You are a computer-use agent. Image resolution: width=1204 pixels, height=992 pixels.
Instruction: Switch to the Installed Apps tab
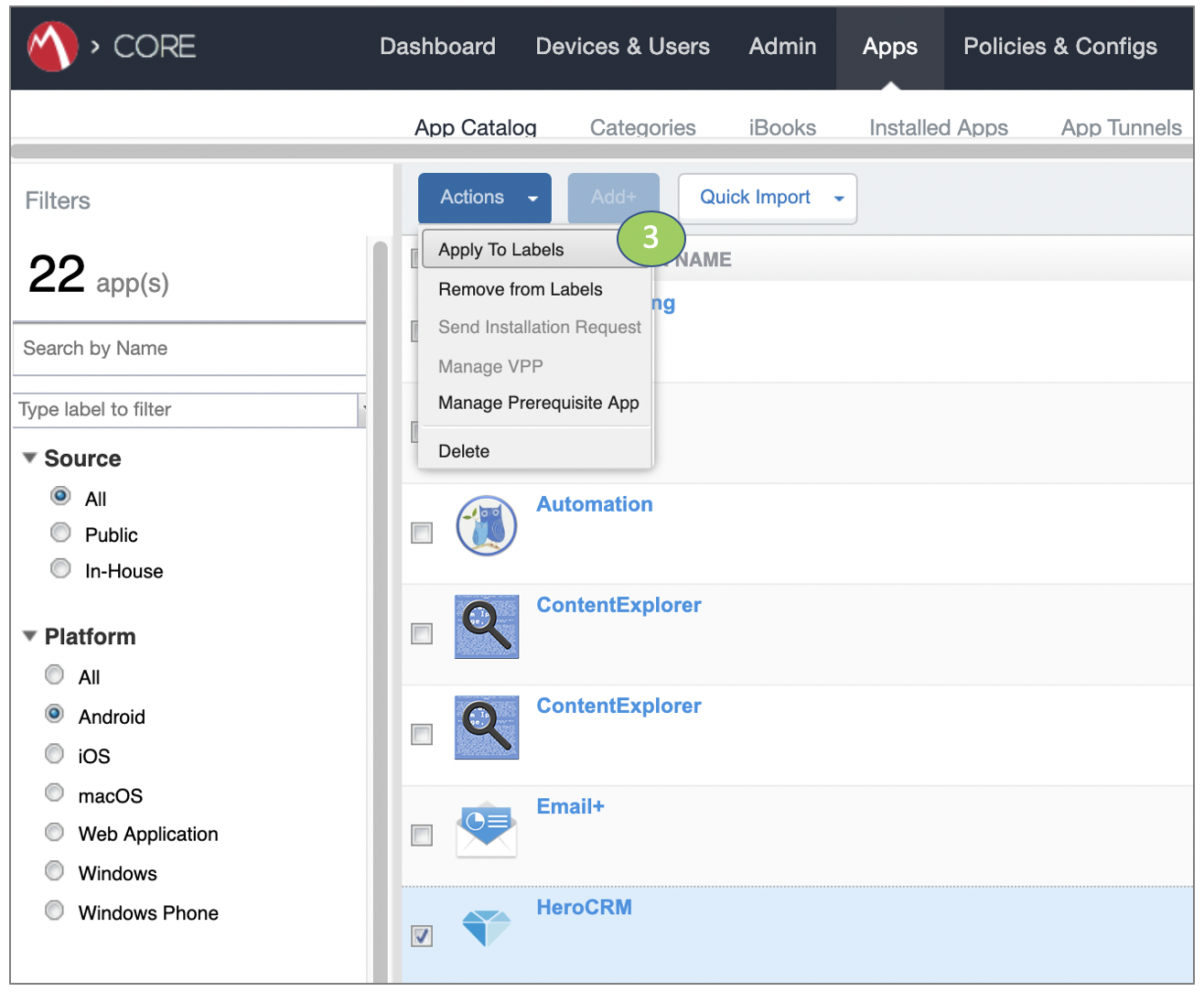(x=938, y=127)
